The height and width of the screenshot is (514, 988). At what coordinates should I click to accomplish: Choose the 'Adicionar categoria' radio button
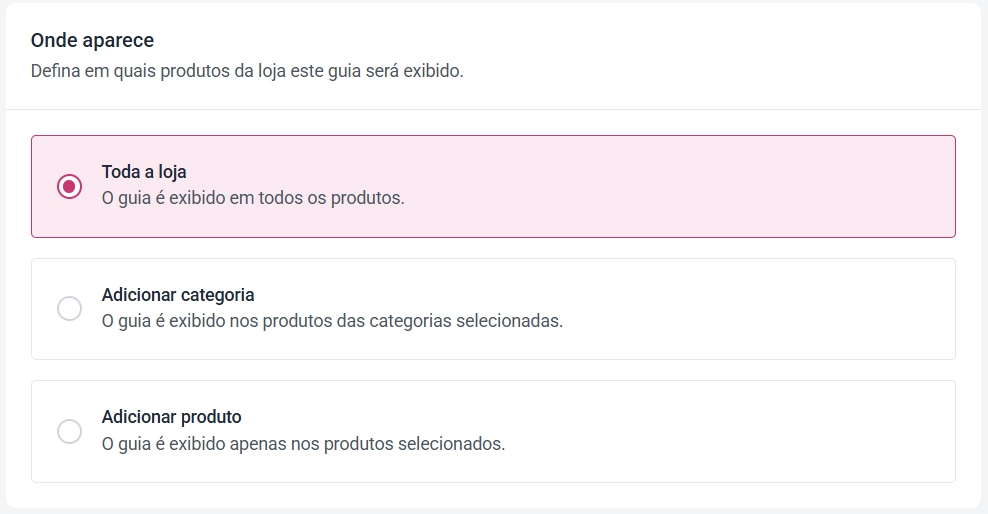coord(69,309)
